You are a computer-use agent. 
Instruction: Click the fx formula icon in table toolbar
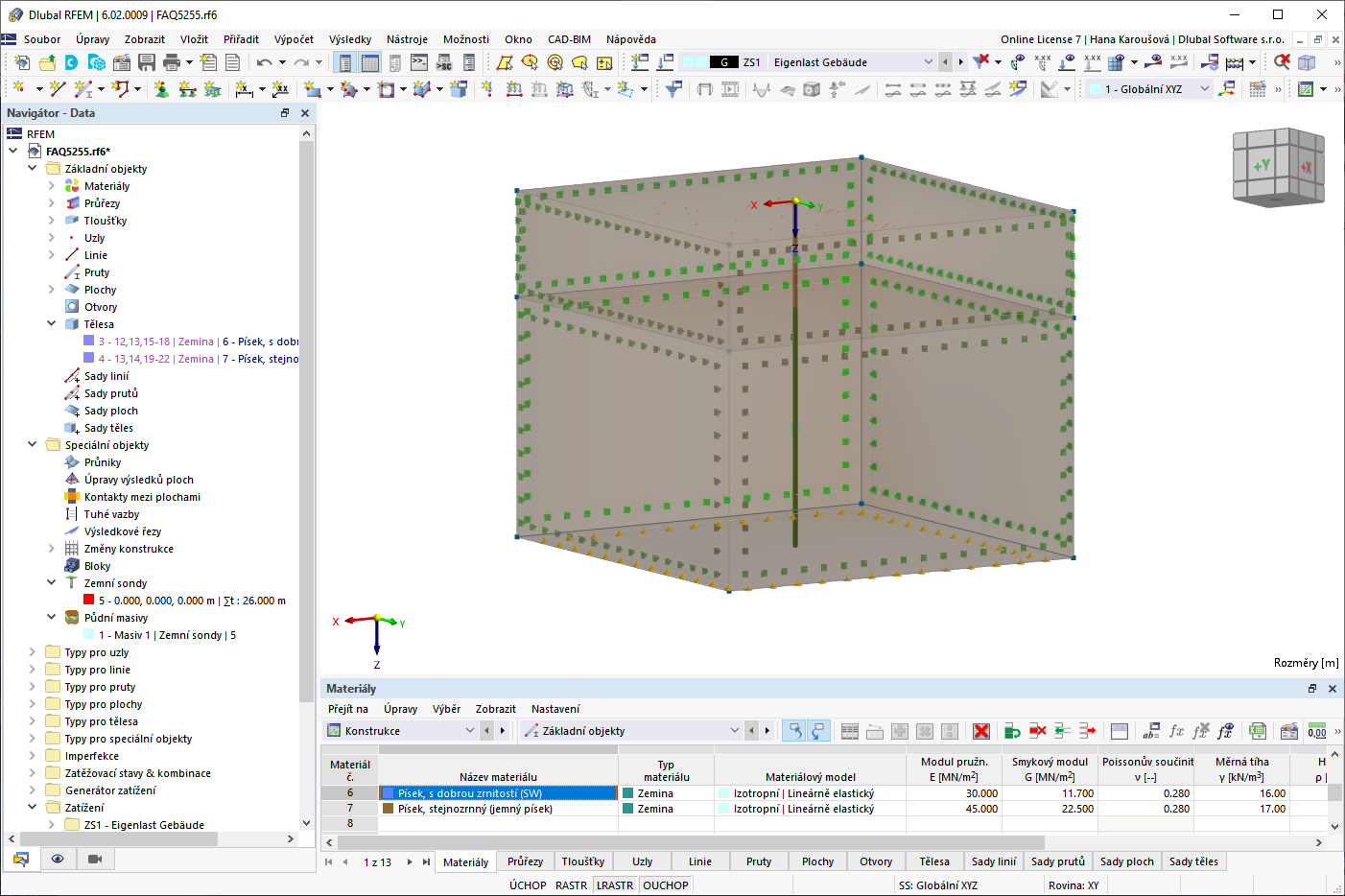[1176, 731]
